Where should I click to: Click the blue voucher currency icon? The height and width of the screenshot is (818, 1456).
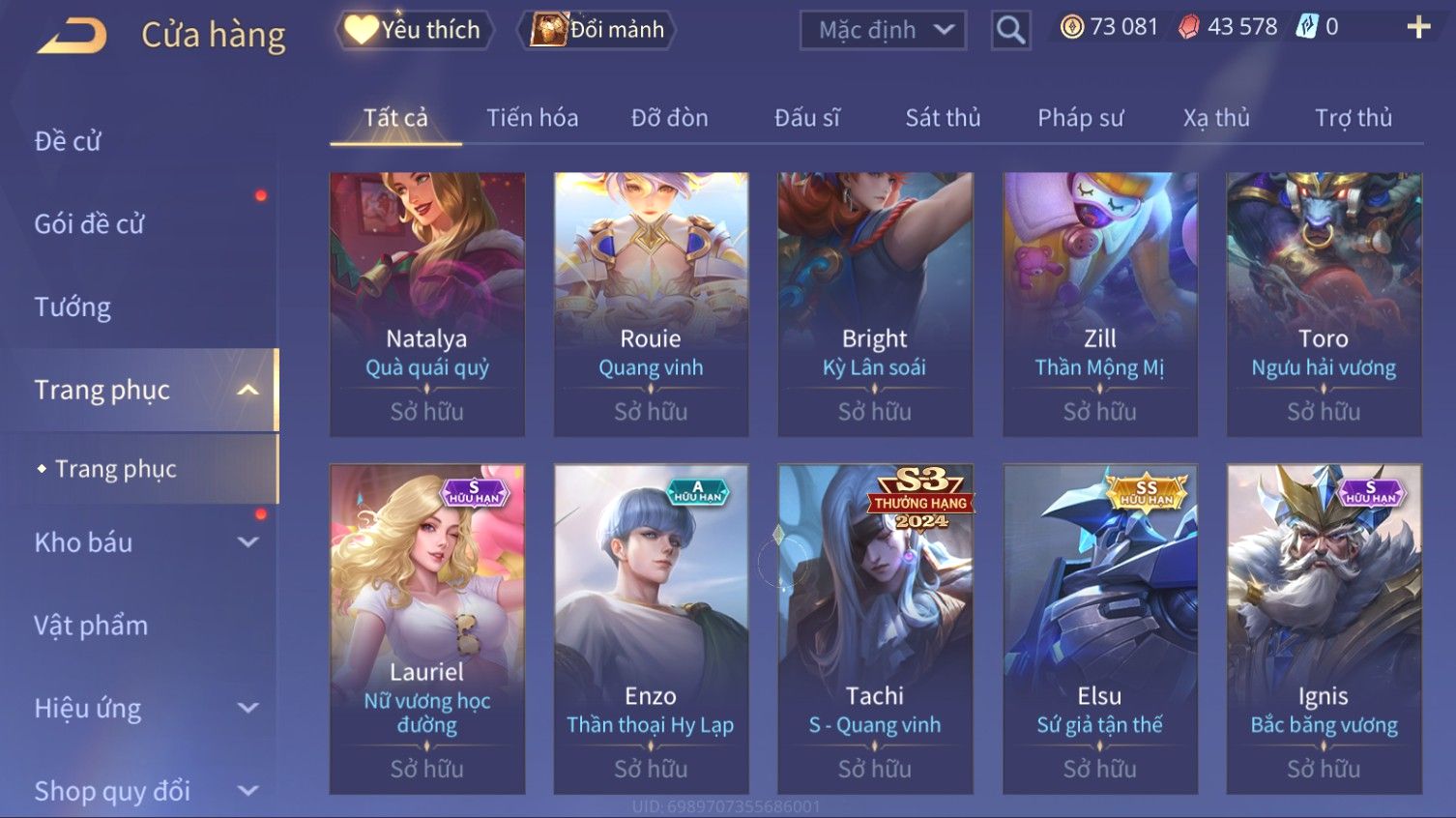tap(1307, 26)
